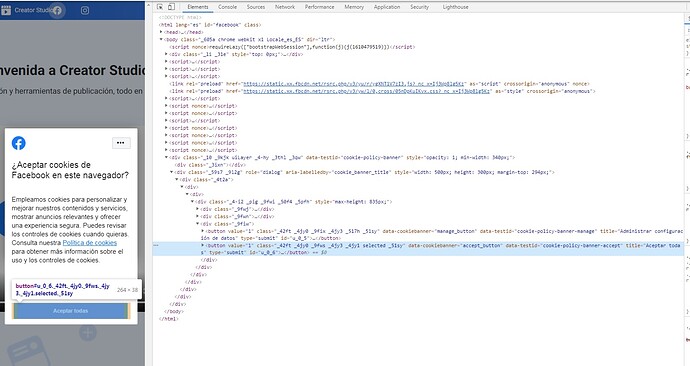Open the Política de cookies link
Image resolution: width=690 pixels, height=366 pixels.
point(90,243)
